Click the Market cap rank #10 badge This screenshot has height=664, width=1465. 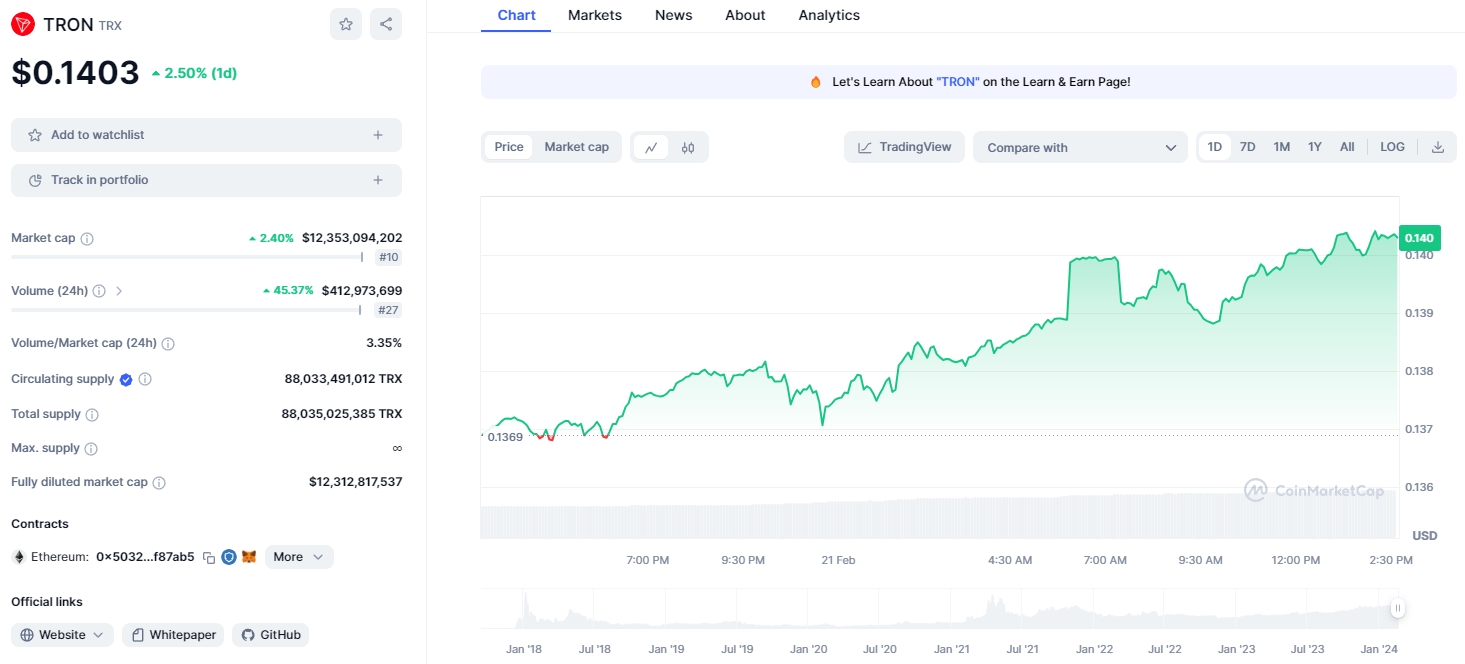pos(389,258)
